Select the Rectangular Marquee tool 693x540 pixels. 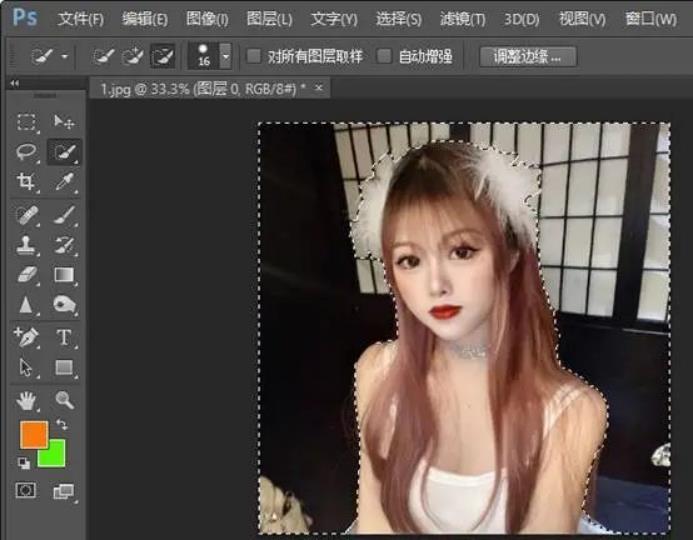(26, 122)
